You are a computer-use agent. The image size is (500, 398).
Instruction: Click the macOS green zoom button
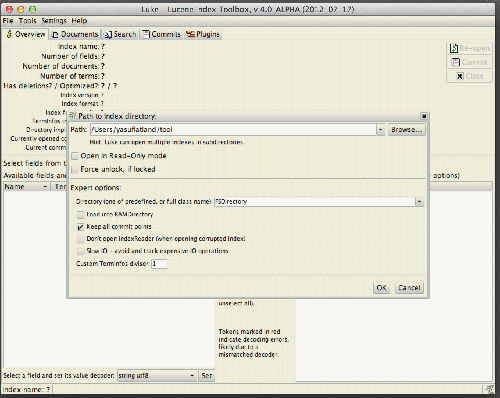(x=32, y=9)
